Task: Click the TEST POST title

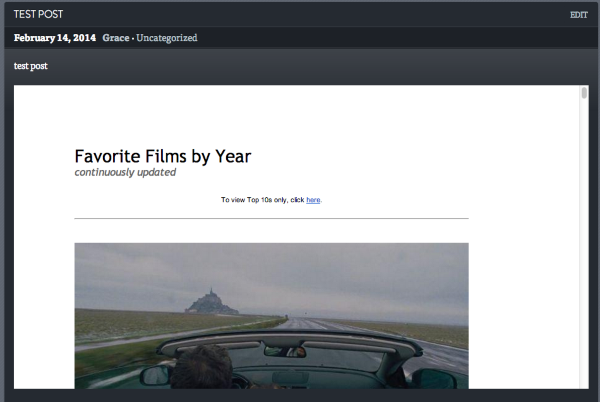Action: (38, 15)
